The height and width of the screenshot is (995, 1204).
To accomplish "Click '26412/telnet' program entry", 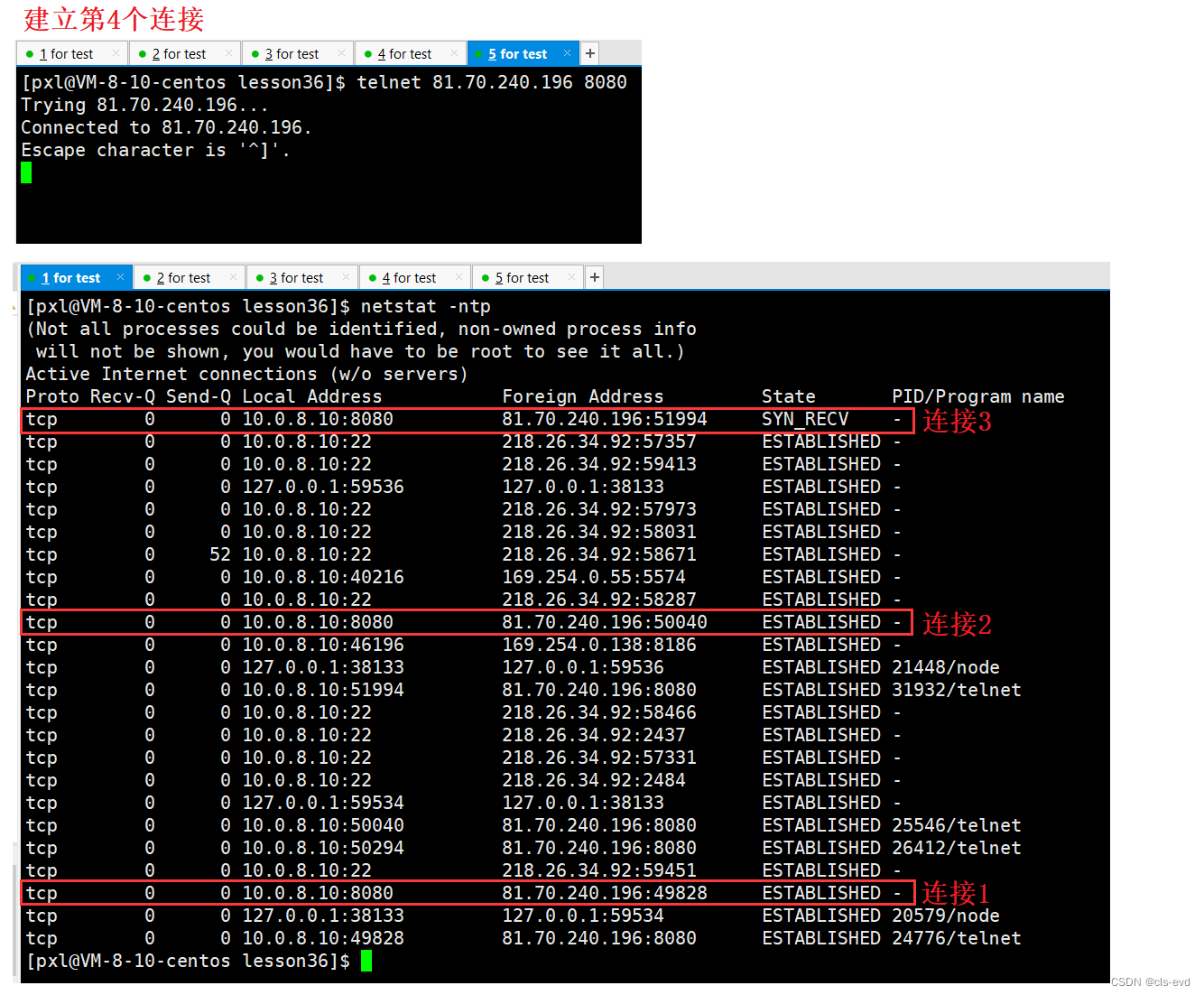I will coord(957,848).
